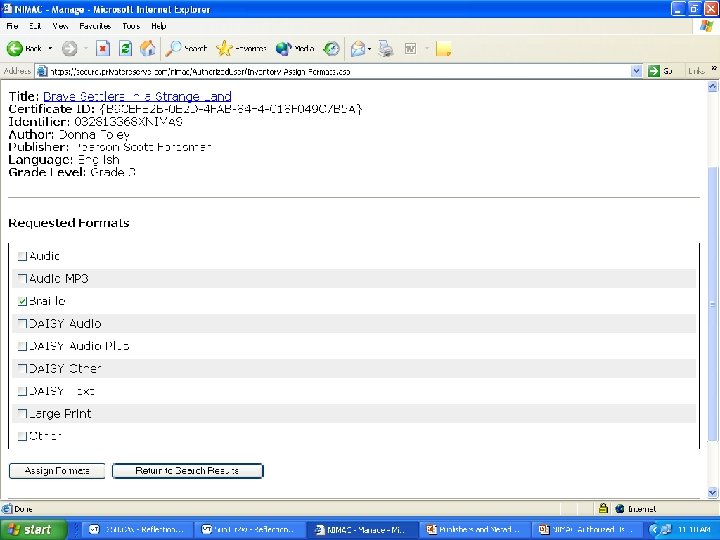Check the Large Print checkbox
The image size is (720, 540).
[x=22, y=414]
